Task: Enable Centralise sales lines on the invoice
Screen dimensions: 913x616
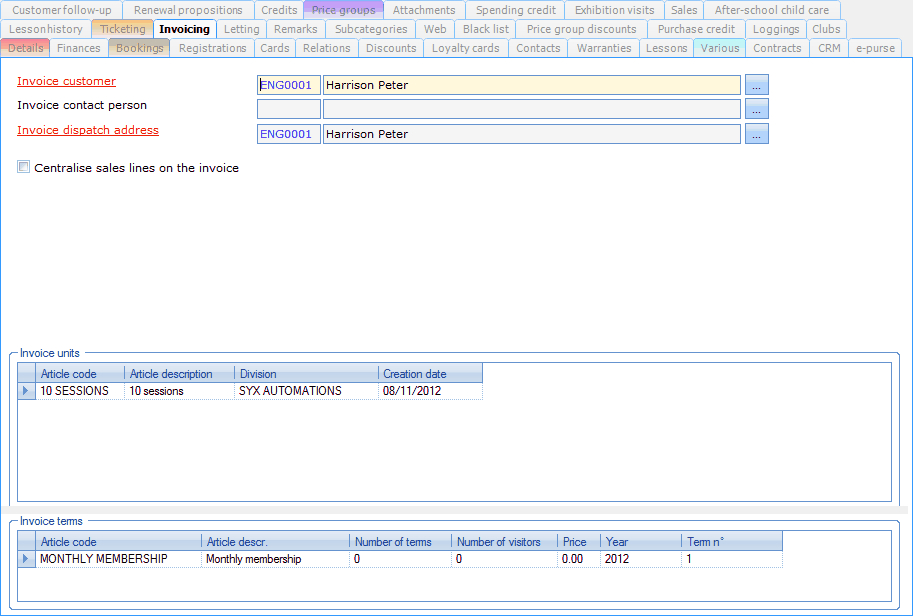Action: pos(24,168)
